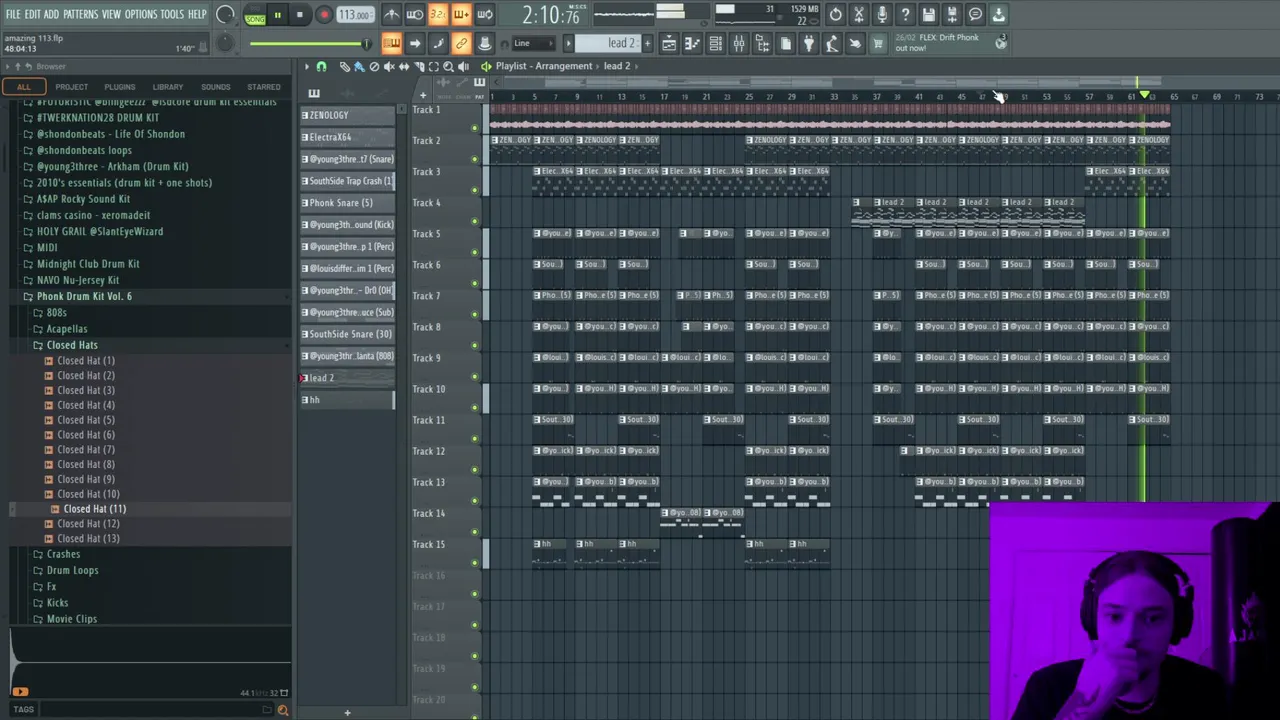
Task: Open the PATTERNS menu
Action: point(80,14)
